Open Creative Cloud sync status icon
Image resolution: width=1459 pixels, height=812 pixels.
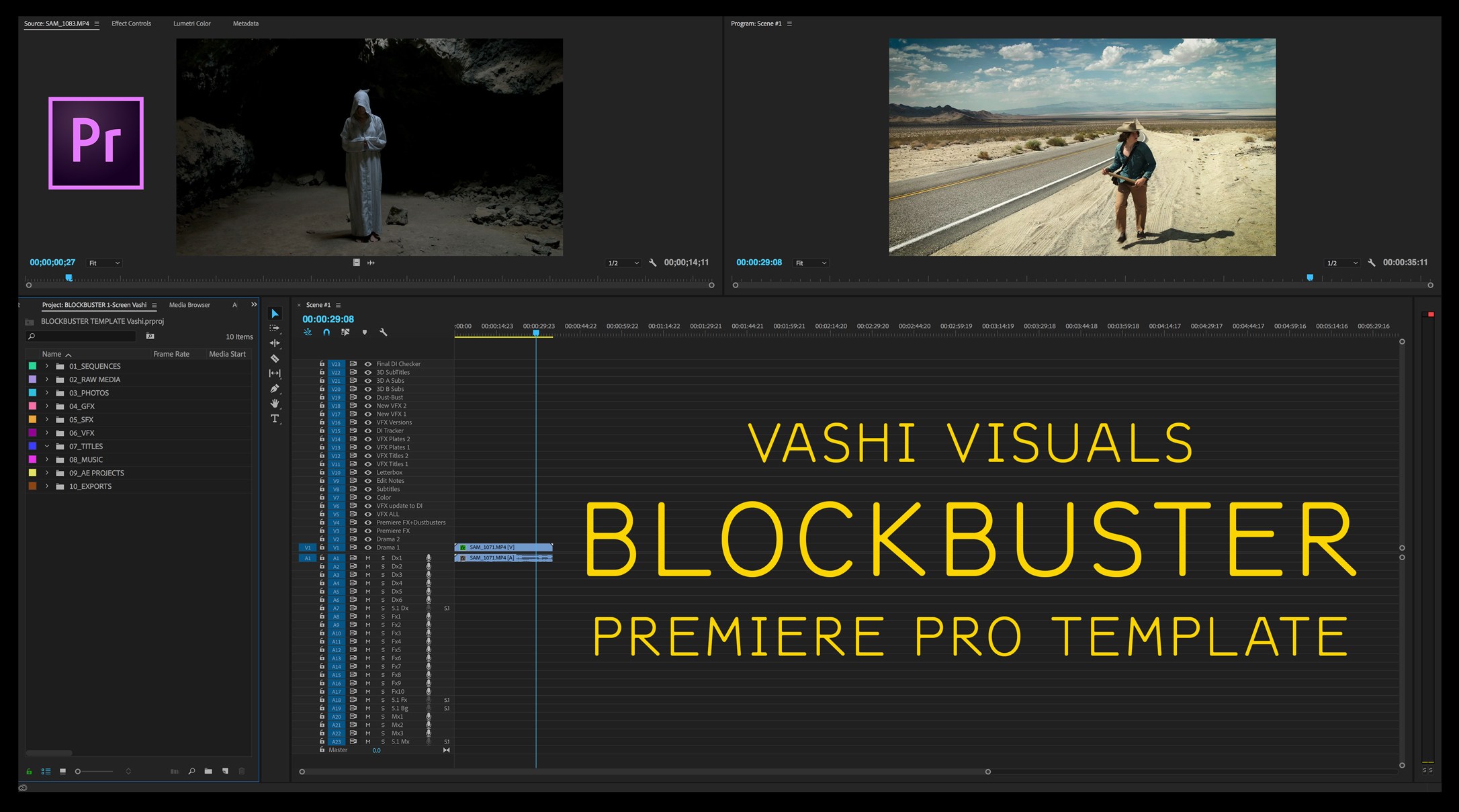23,788
